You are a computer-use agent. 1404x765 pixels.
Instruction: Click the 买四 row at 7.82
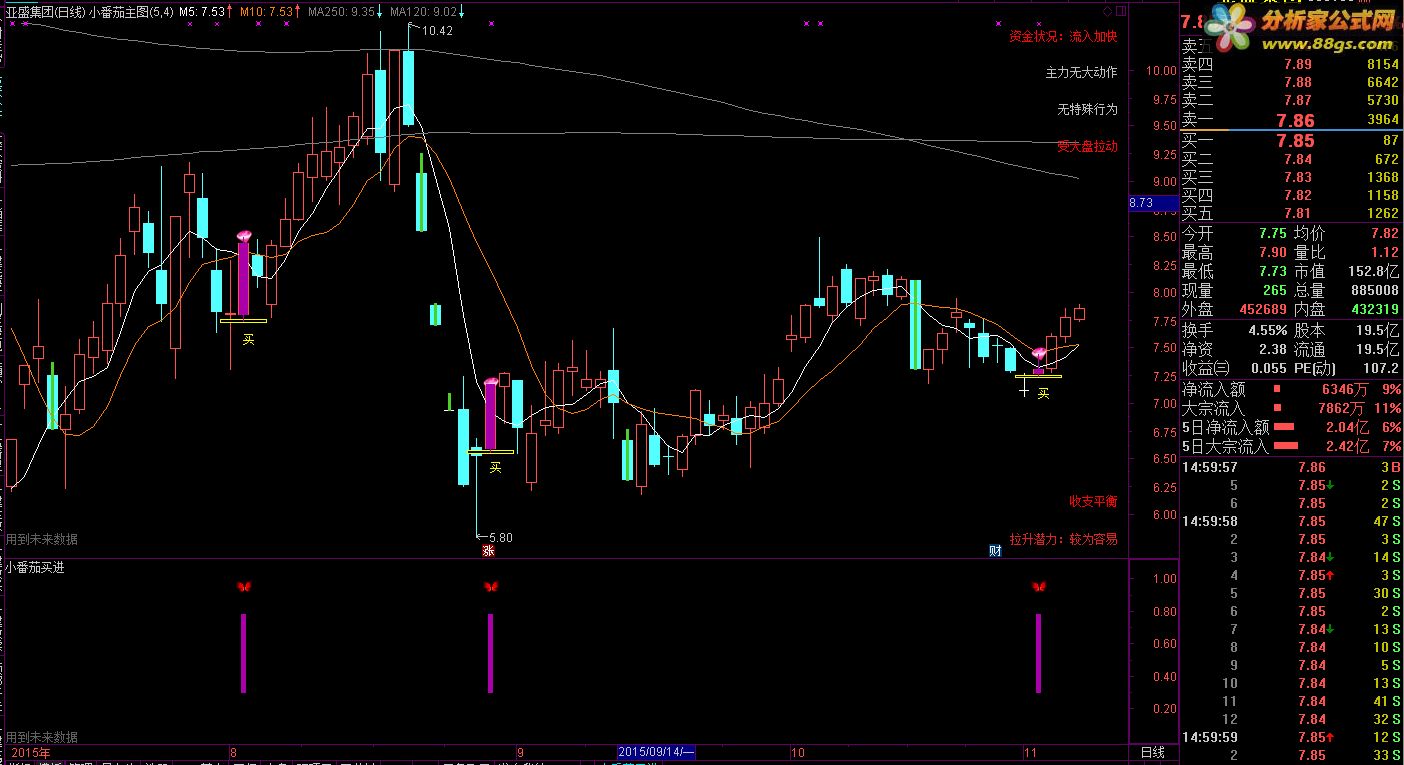1291,195
